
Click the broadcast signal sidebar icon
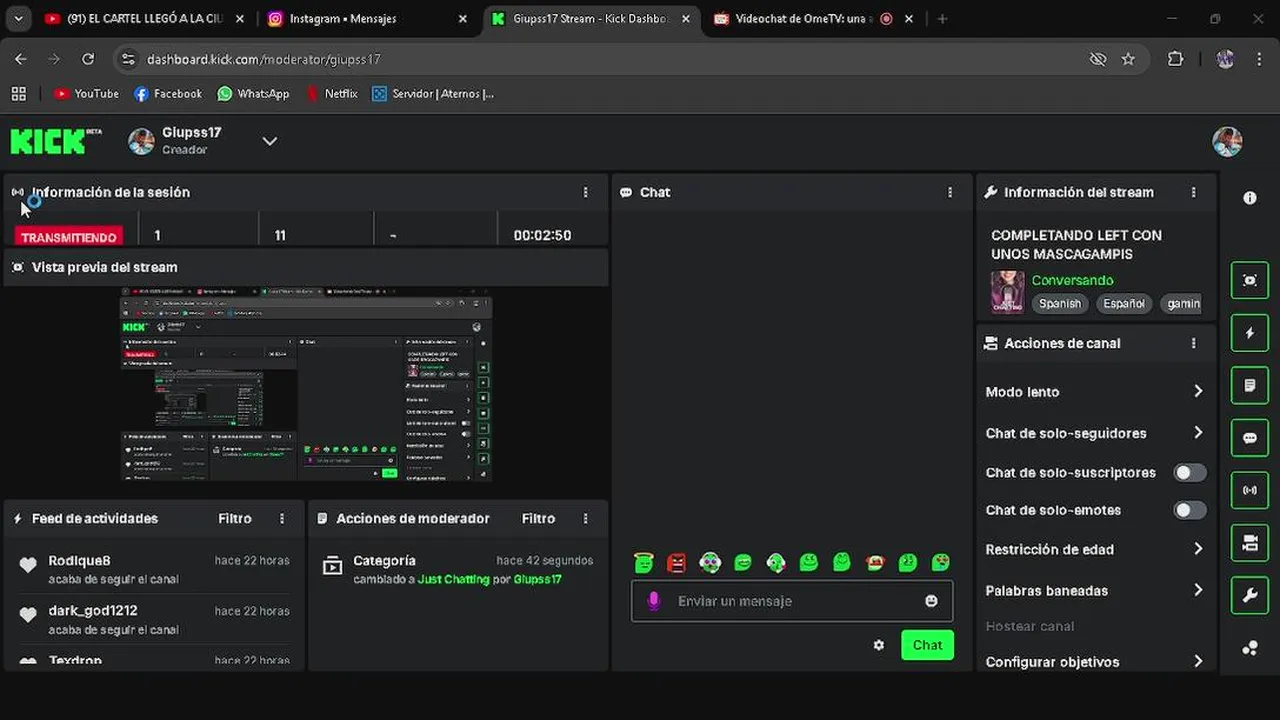pyautogui.click(x=1250, y=490)
